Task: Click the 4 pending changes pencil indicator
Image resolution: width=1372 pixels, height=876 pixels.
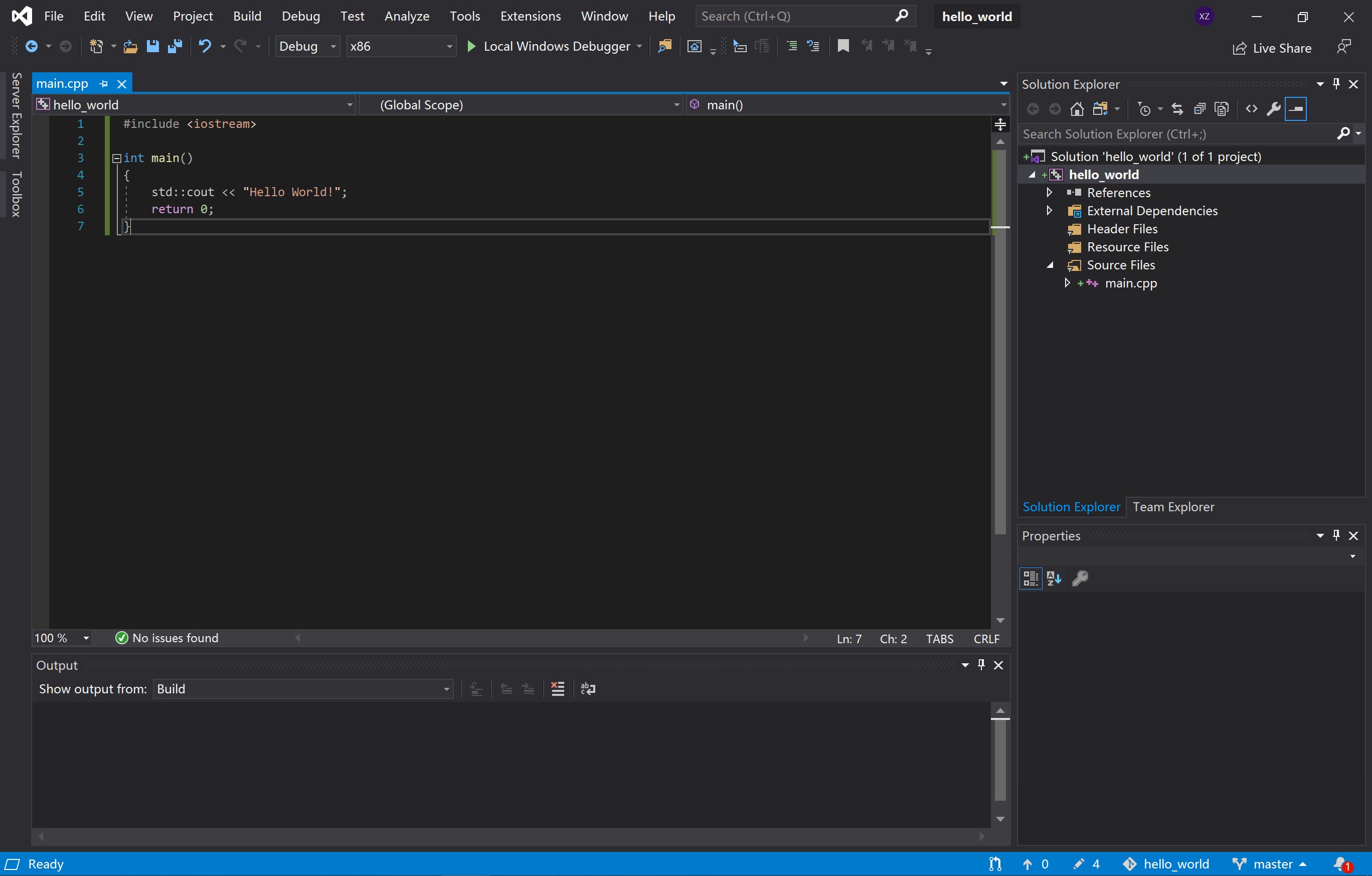Action: [1086, 864]
